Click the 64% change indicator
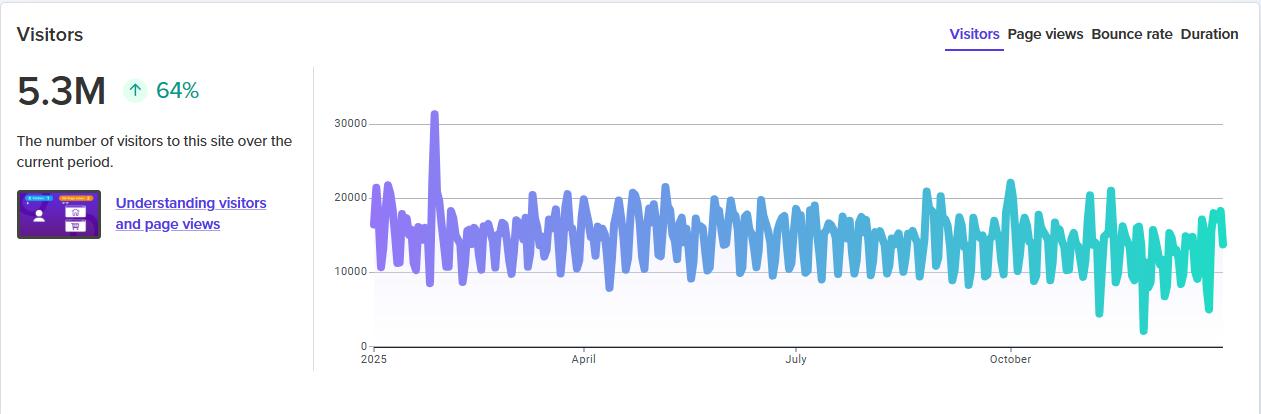Screen dimensions: 1261x414 click(x=177, y=91)
